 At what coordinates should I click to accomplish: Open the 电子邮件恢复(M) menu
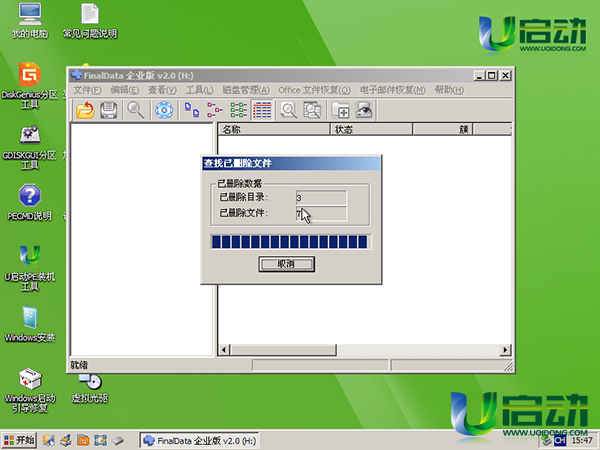point(393,90)
